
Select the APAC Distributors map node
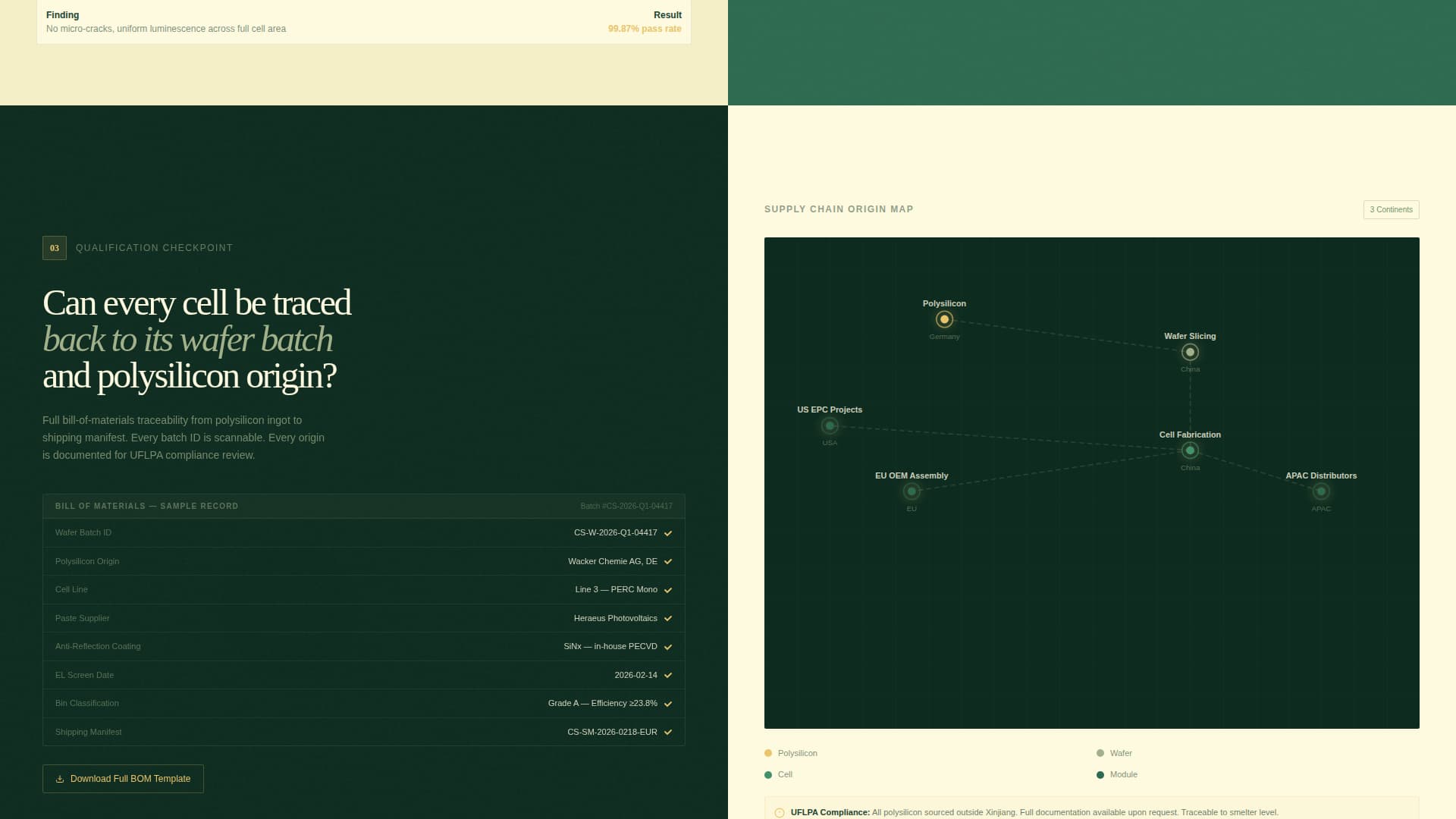click(x=1322, y=491)
